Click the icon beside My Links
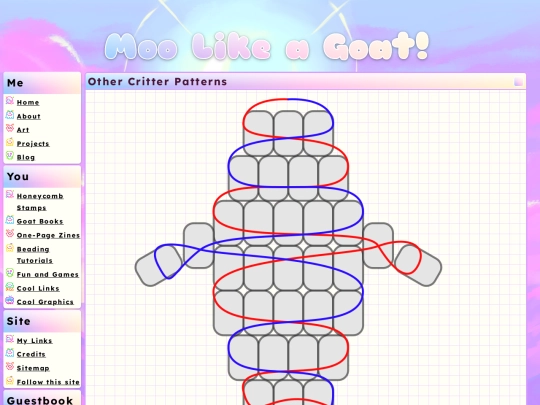The width and height of the screenshot is (540, 405). pyautogui.click(x=10, y=339)
